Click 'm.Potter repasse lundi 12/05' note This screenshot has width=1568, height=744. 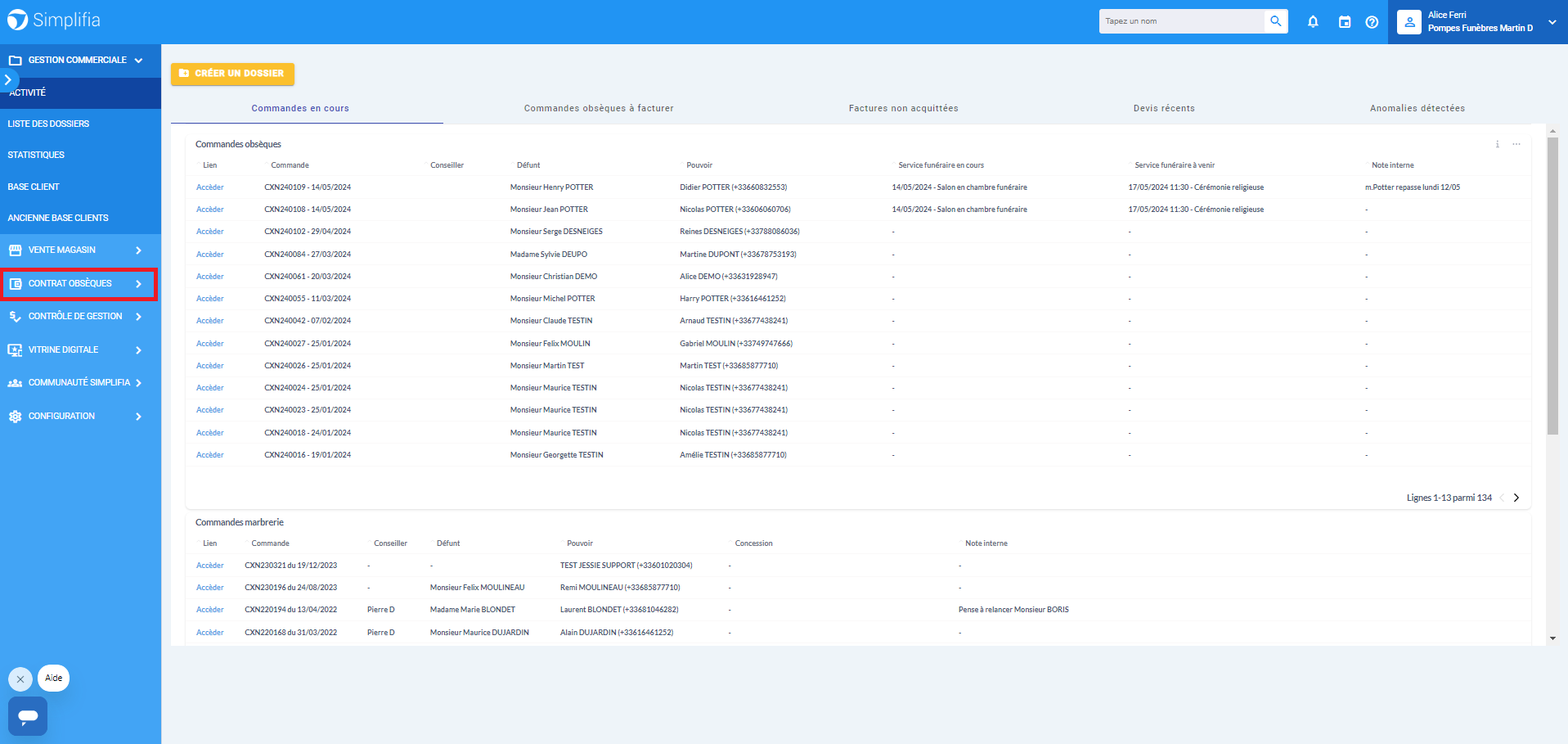pos(1413,187)
